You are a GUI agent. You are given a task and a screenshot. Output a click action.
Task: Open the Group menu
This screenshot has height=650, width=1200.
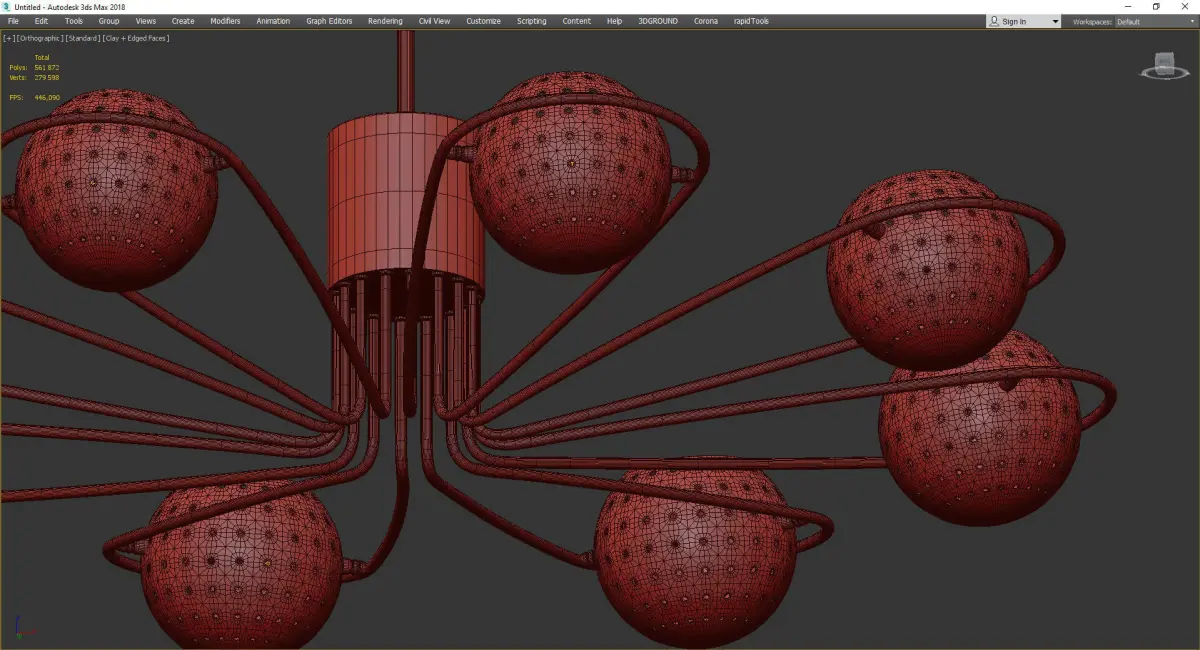pos(108,21)
